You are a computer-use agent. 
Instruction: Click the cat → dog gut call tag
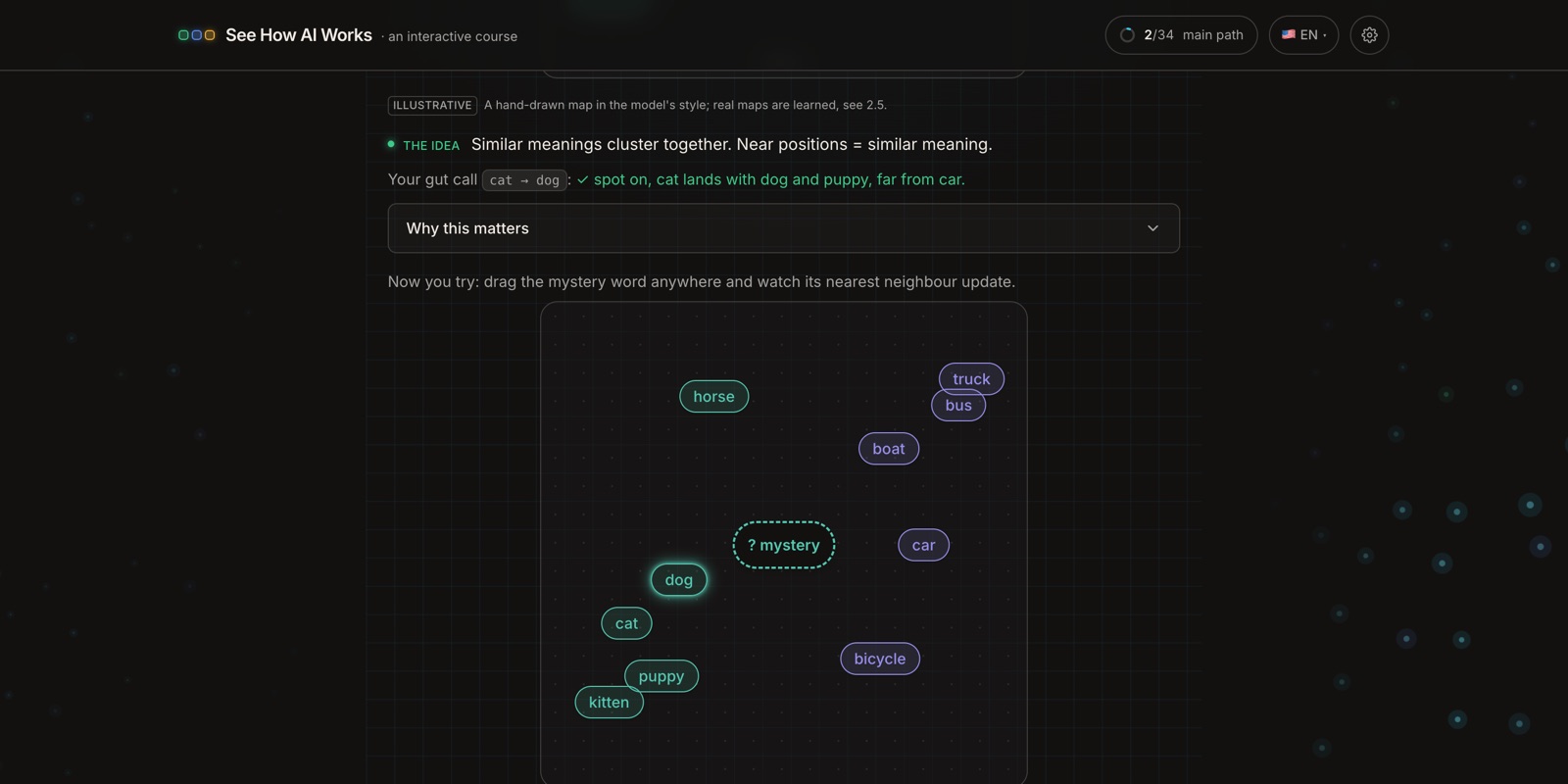[524, 180]
